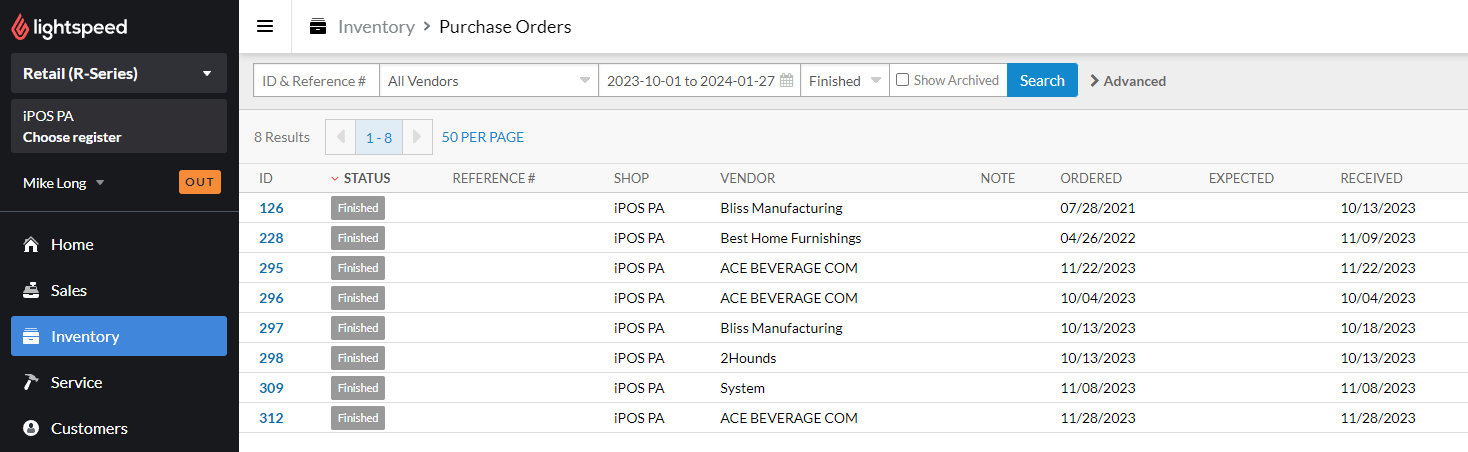Open the Mike Long user dropdown
This screenshot has width=1468, height=452.
pos(64,183)
